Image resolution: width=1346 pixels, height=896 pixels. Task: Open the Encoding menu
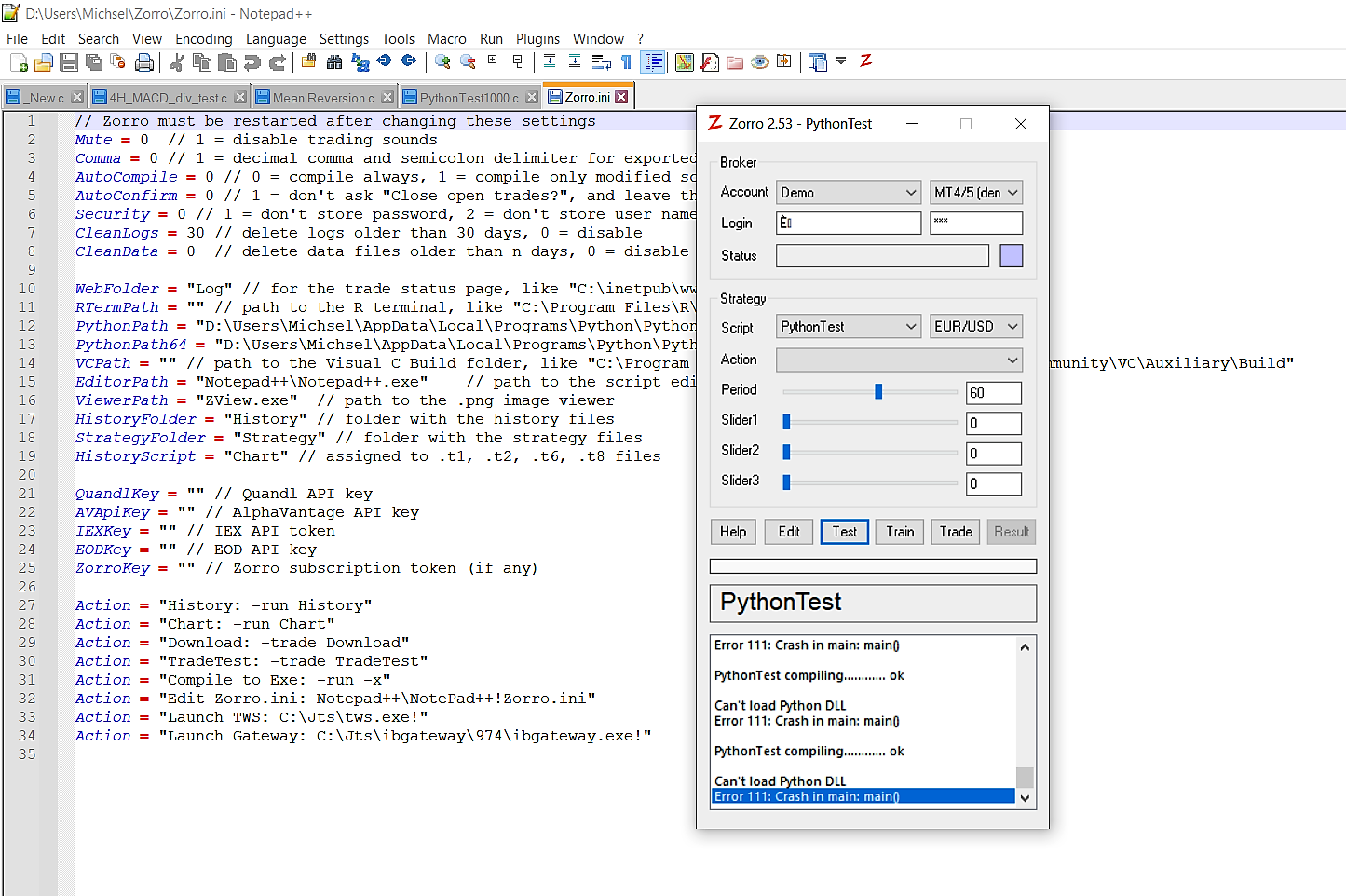click(203, 39)
